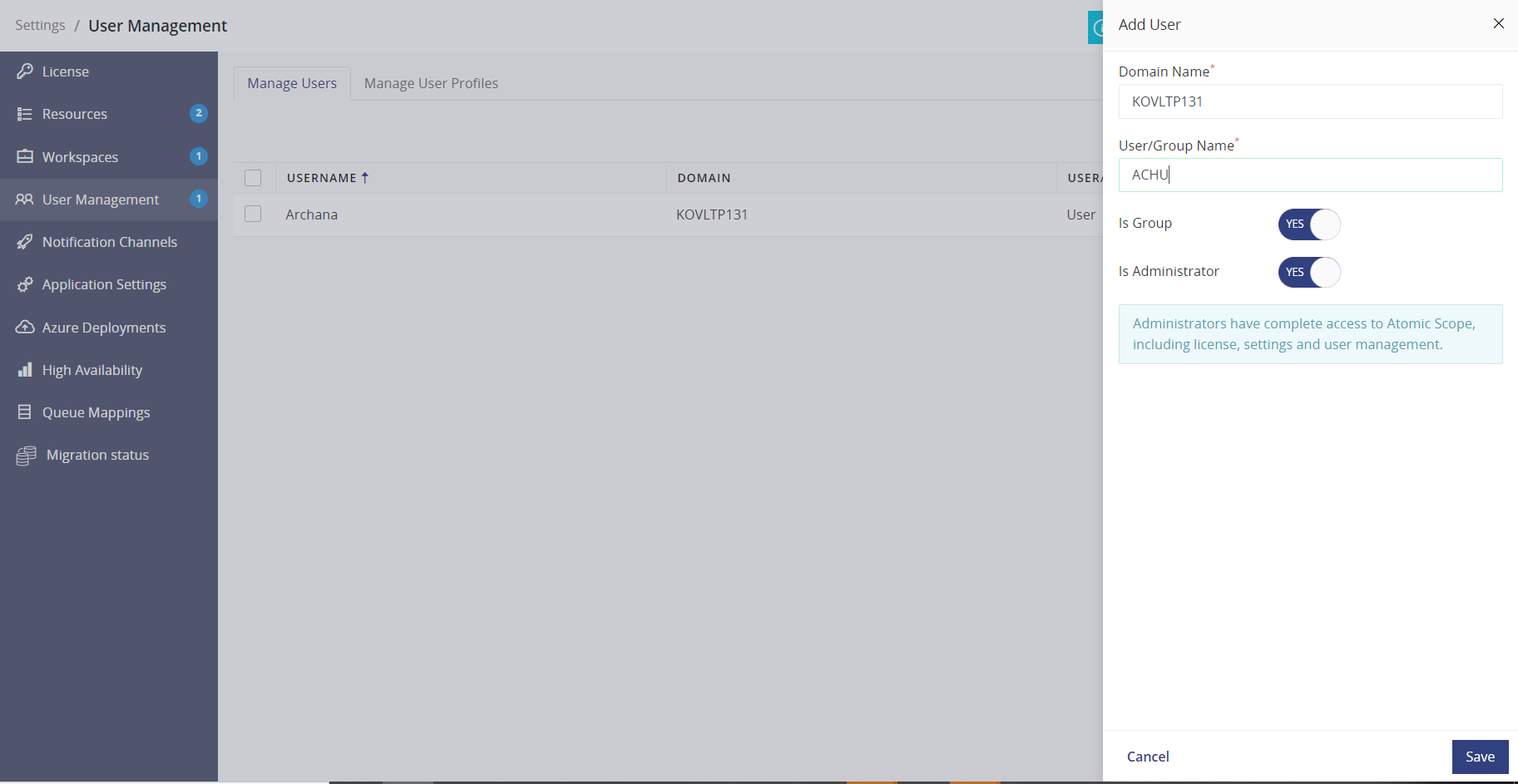
Task: Open License in the sidebar
Action: pos(109,71)
